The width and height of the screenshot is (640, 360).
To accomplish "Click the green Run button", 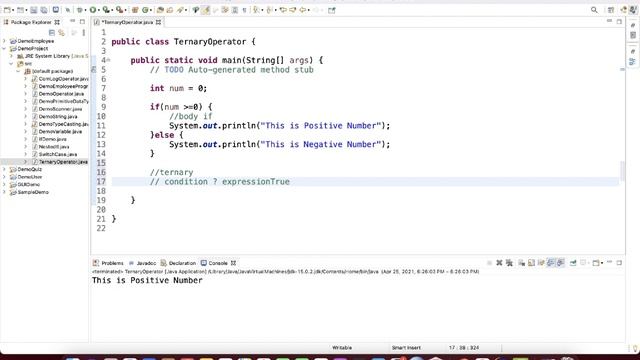I will [93, 10].
